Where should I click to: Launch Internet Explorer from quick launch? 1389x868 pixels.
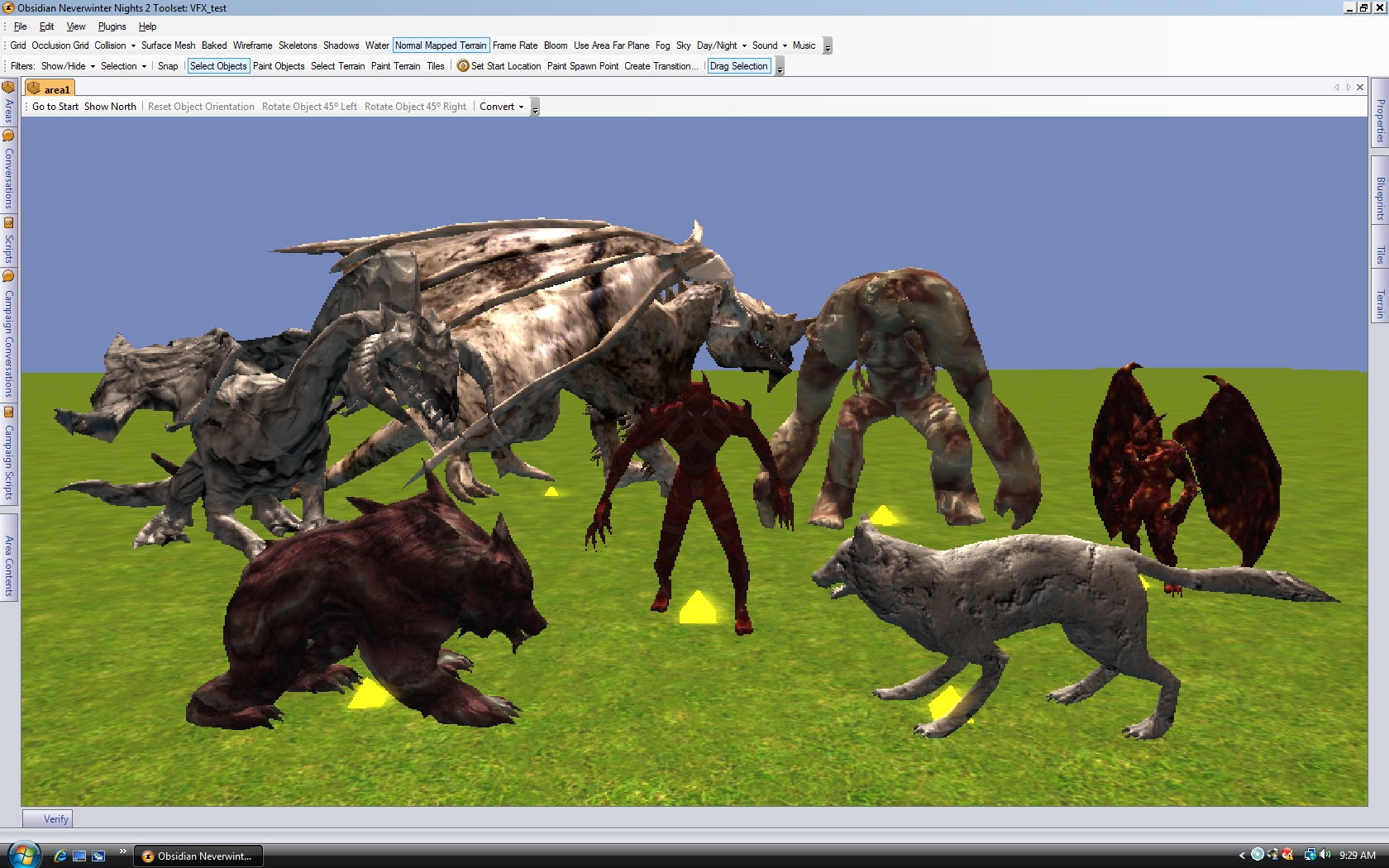point(60,856)
